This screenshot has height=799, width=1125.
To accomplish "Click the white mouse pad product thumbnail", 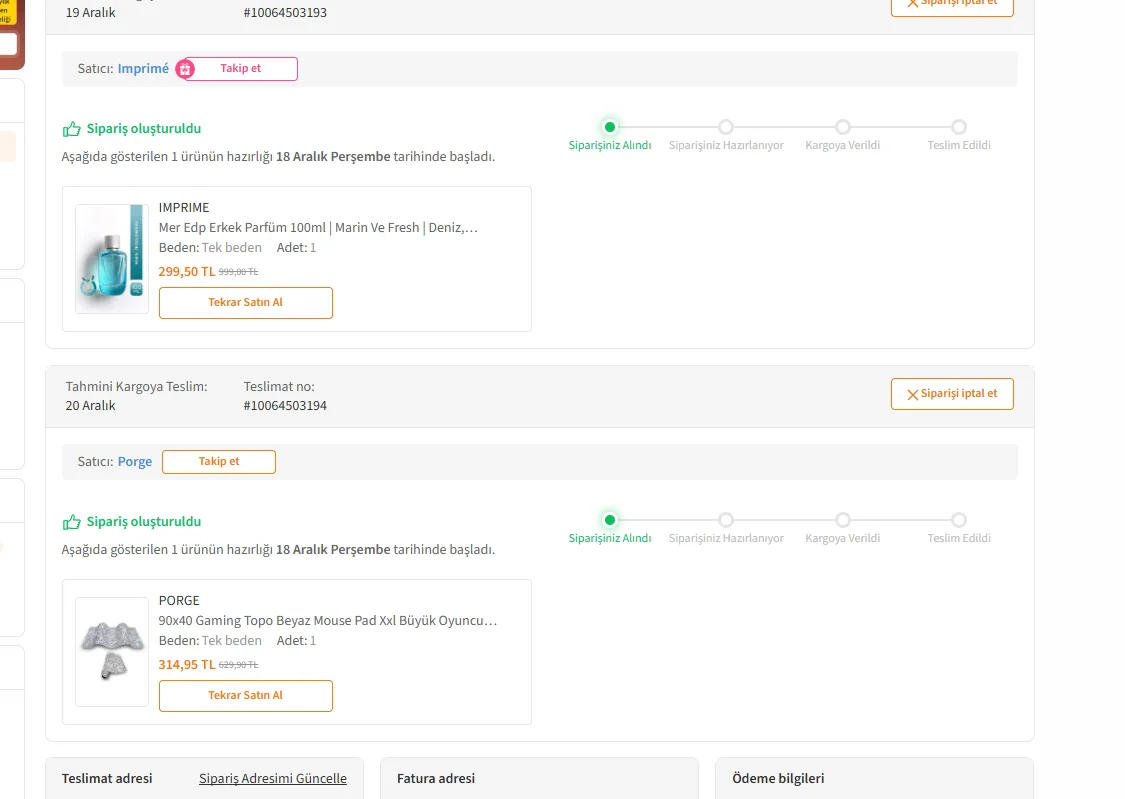I will tap(111, 652).
